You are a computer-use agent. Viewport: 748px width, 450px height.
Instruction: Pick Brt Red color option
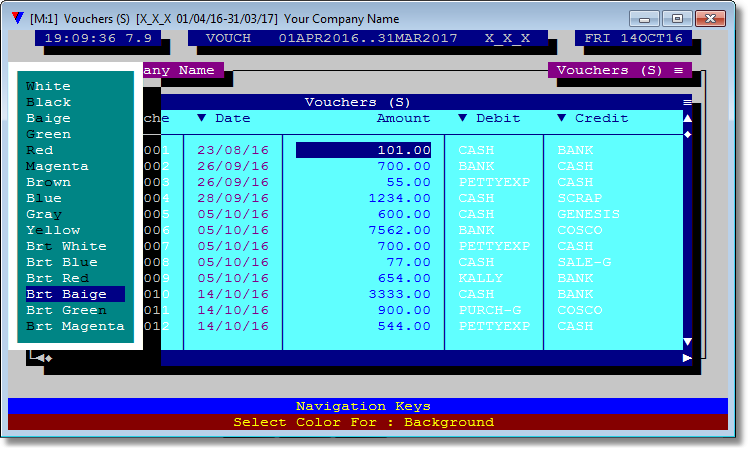[x=57, y=278]
